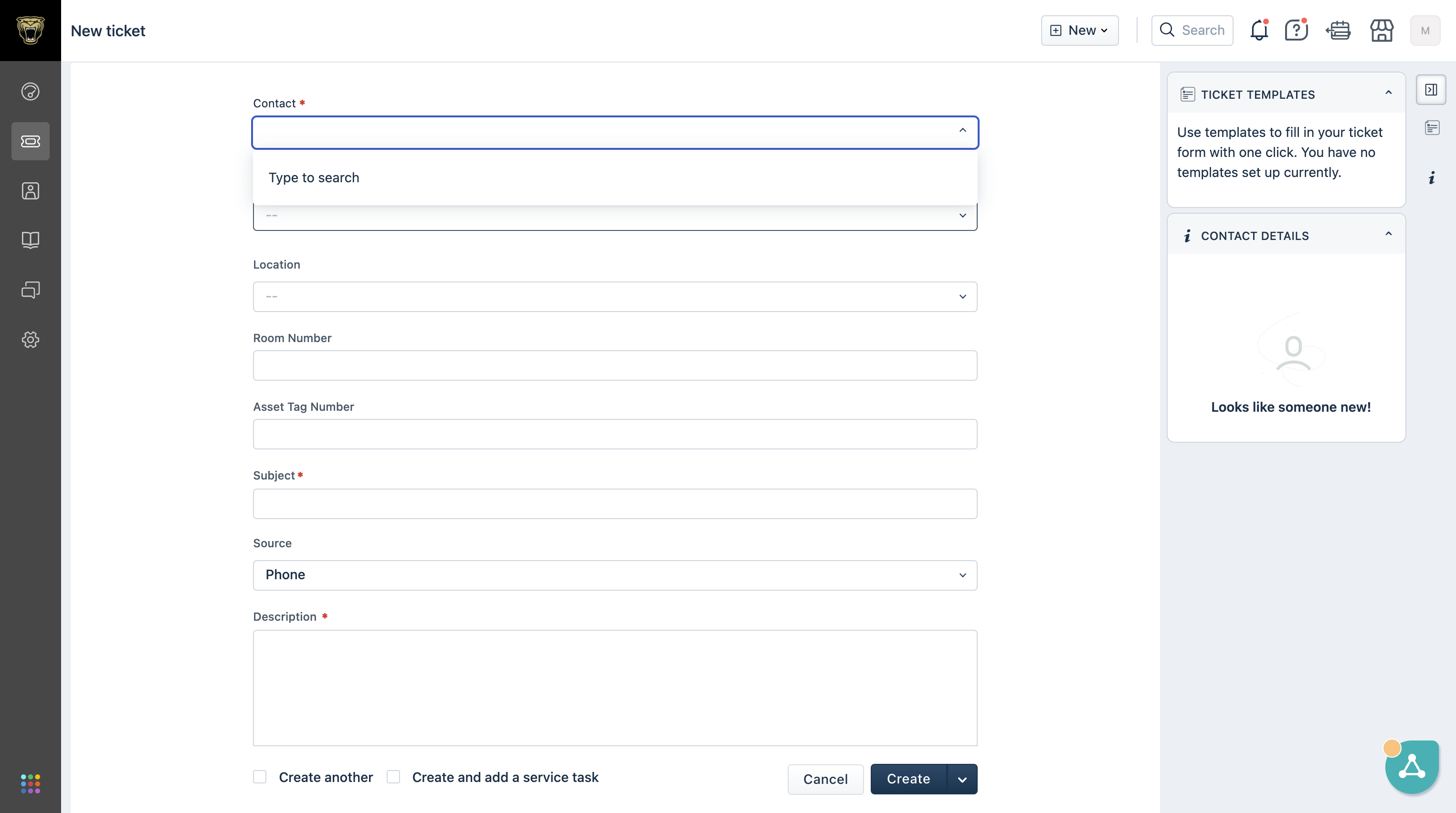The image size is (1456, 813).
Task: Collapse the Ticket Templates panel
Action: click(1388, 93)
